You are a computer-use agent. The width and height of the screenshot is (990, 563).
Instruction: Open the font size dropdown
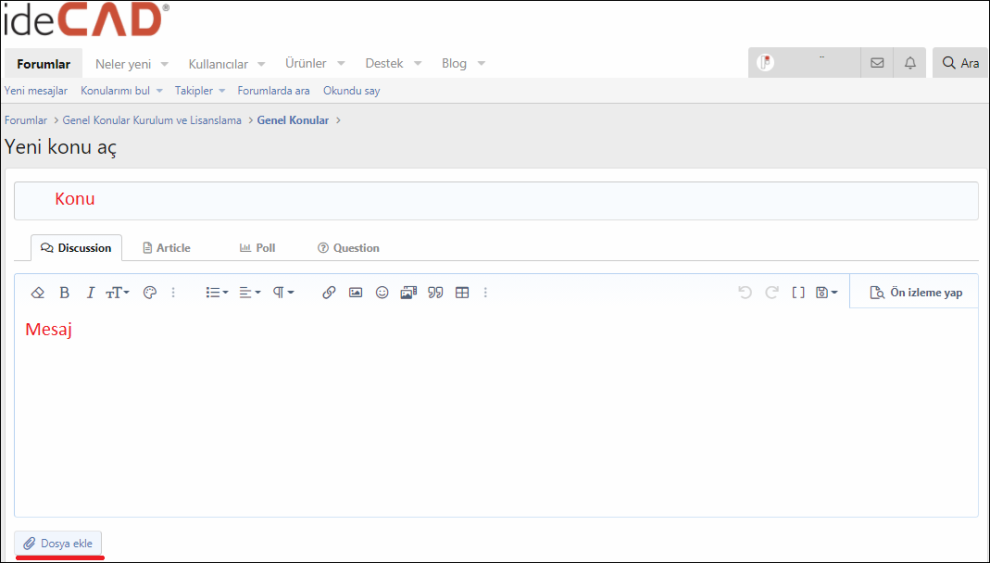117,293
